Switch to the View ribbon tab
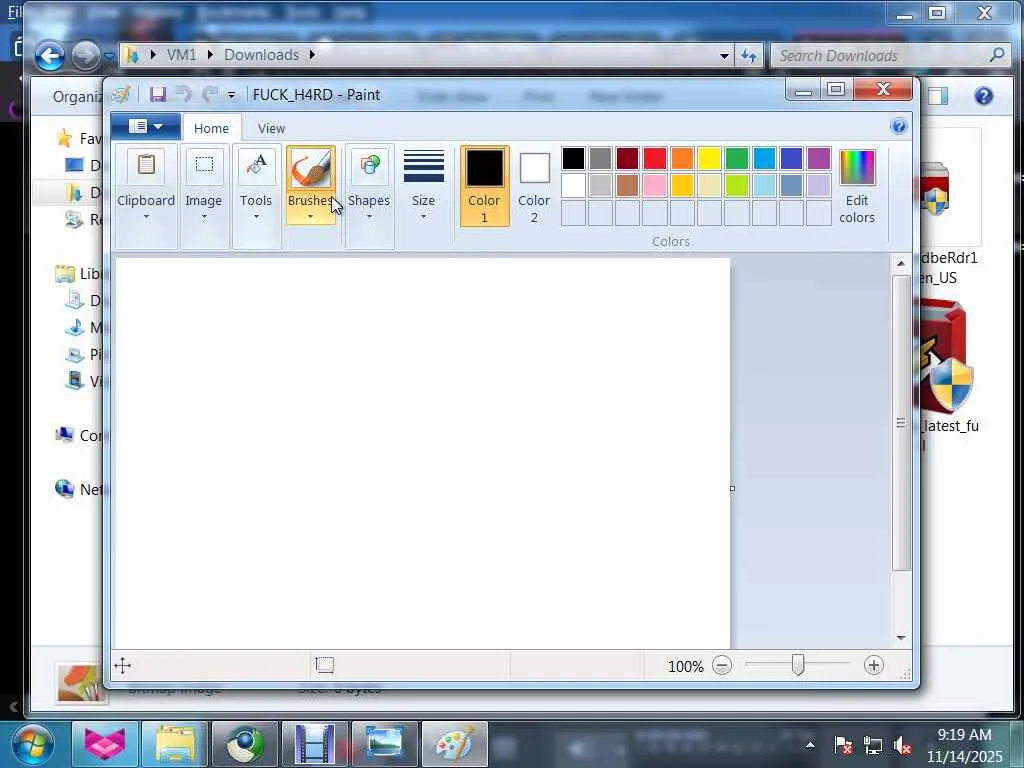1024x768 pixels. [271, 128]
